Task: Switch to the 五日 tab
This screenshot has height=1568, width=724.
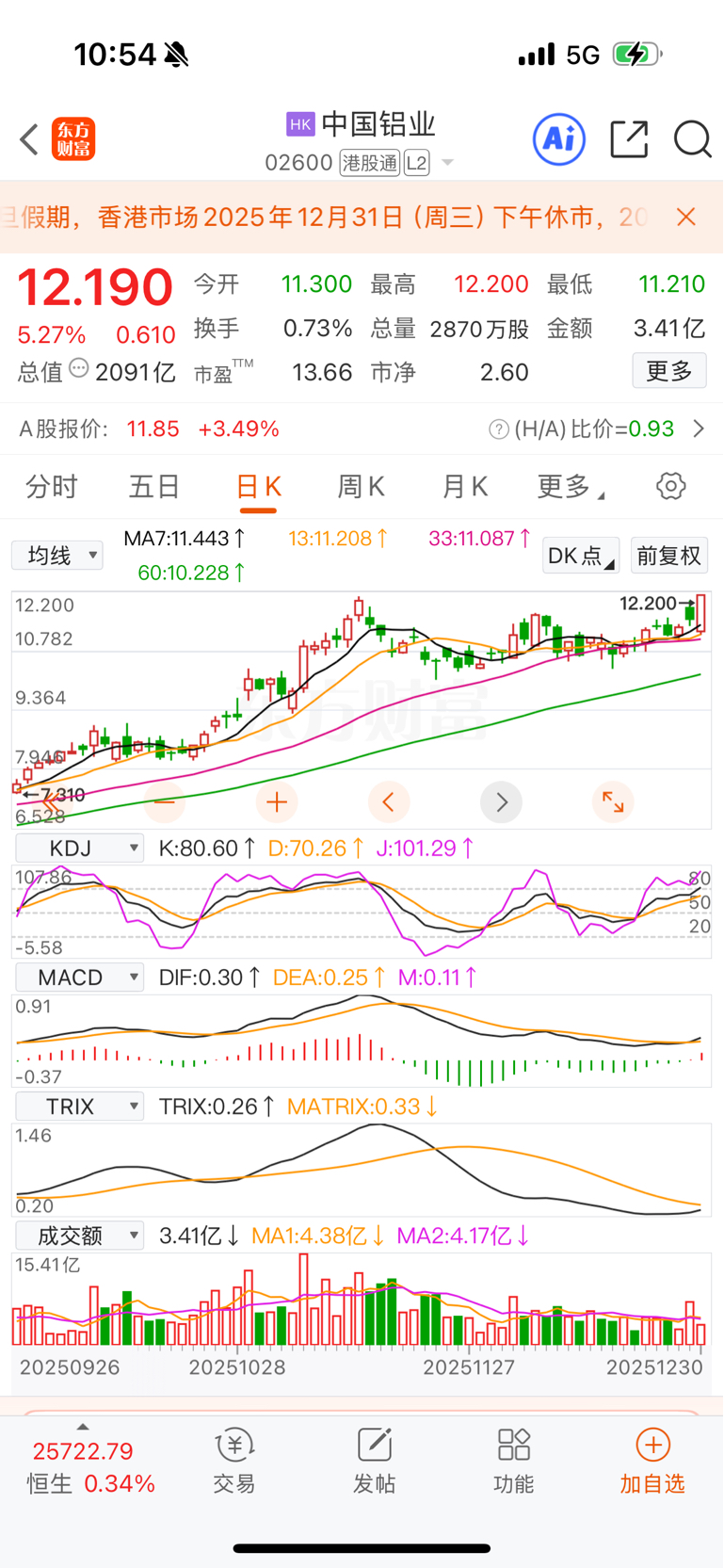Action: tap(154, 487)
